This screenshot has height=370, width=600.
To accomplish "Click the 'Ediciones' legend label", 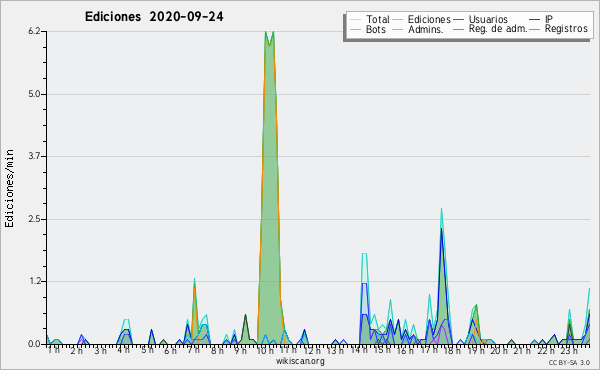I will [x=429, y=19].
